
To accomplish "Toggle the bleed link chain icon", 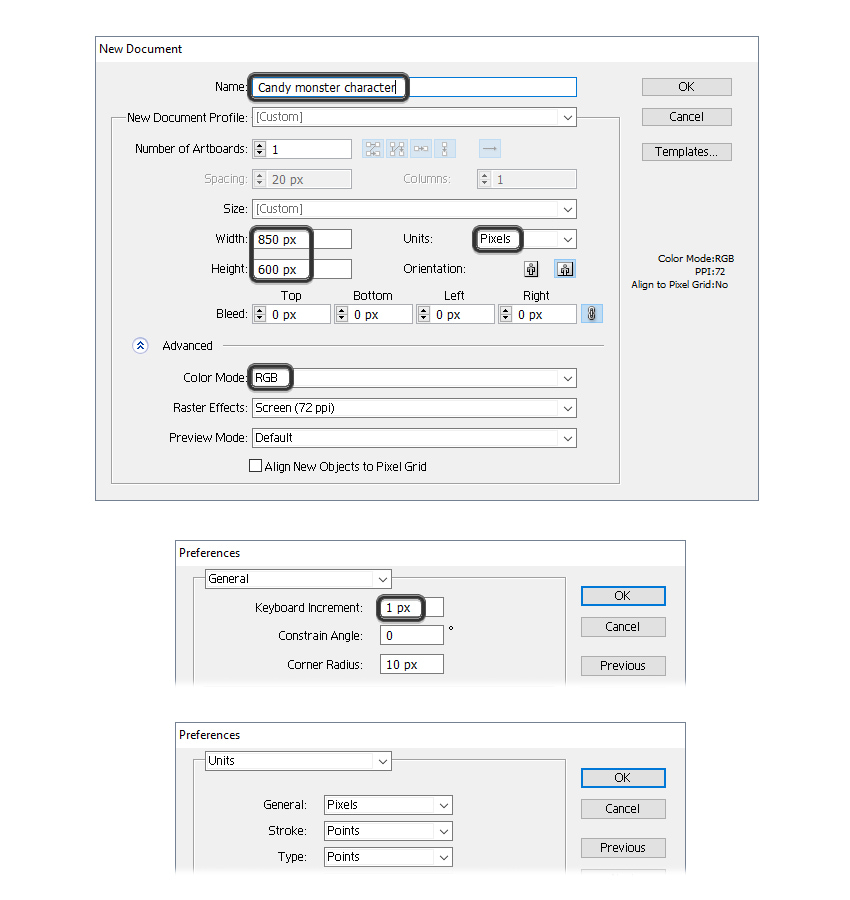I will (592, 314).
